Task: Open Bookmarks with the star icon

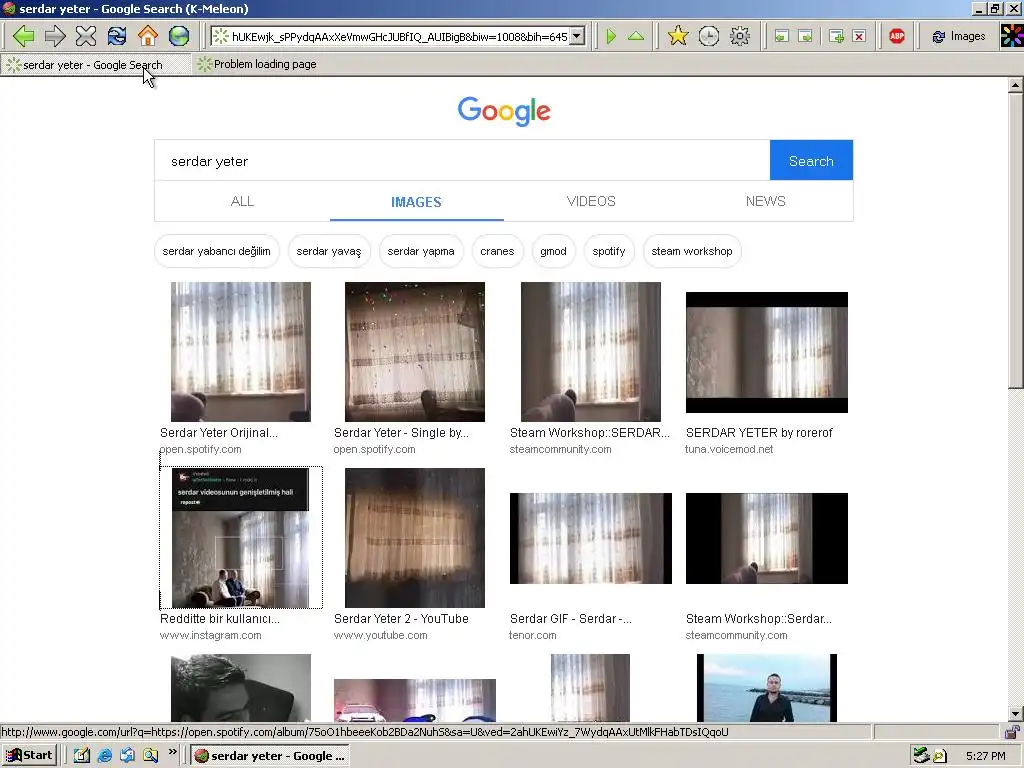Action: (x=678, y=36)
